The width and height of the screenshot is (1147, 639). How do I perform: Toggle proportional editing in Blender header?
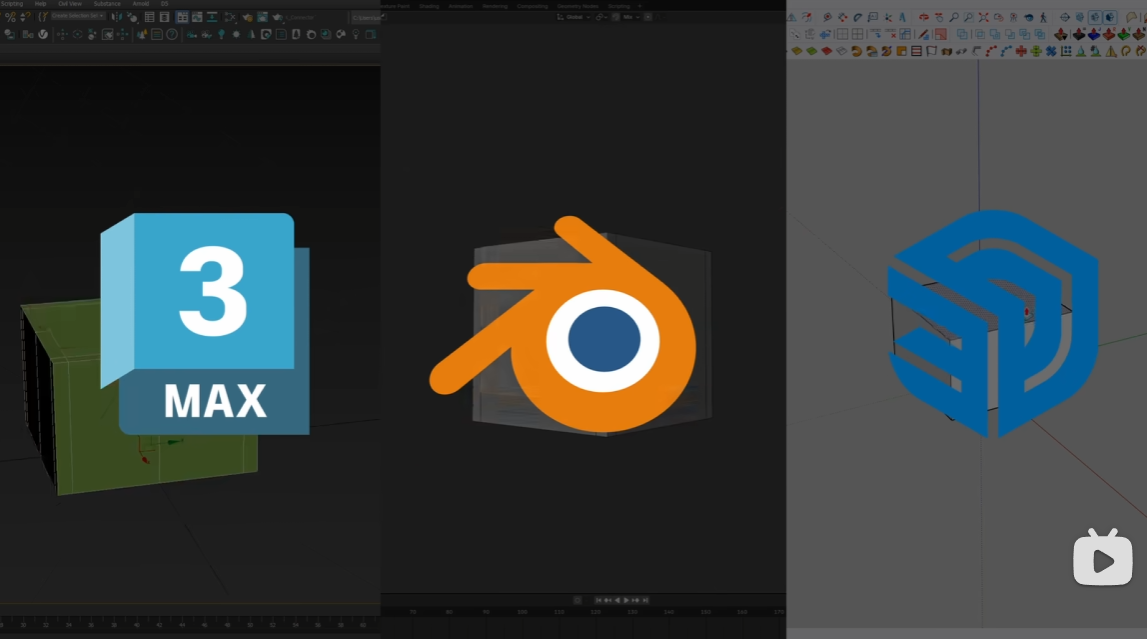click(648, 17)
